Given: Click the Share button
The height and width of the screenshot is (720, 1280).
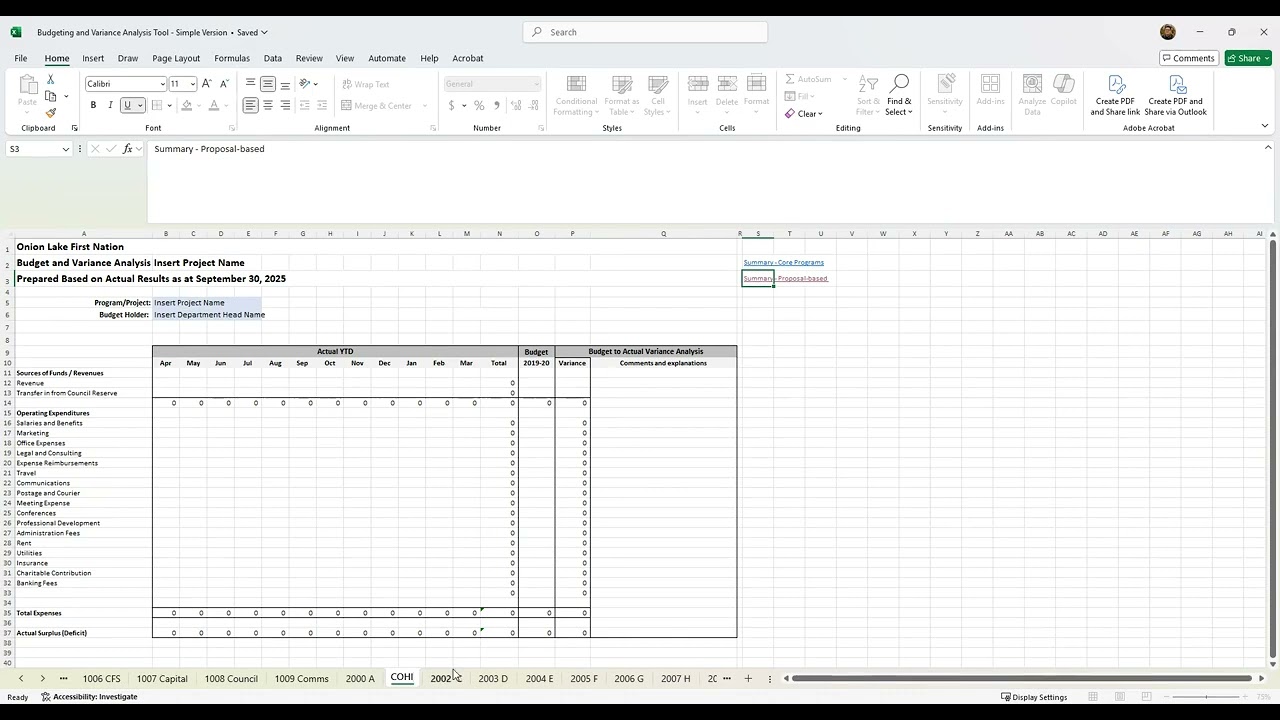Looking at the screenshot, I should click(1248, 58).
